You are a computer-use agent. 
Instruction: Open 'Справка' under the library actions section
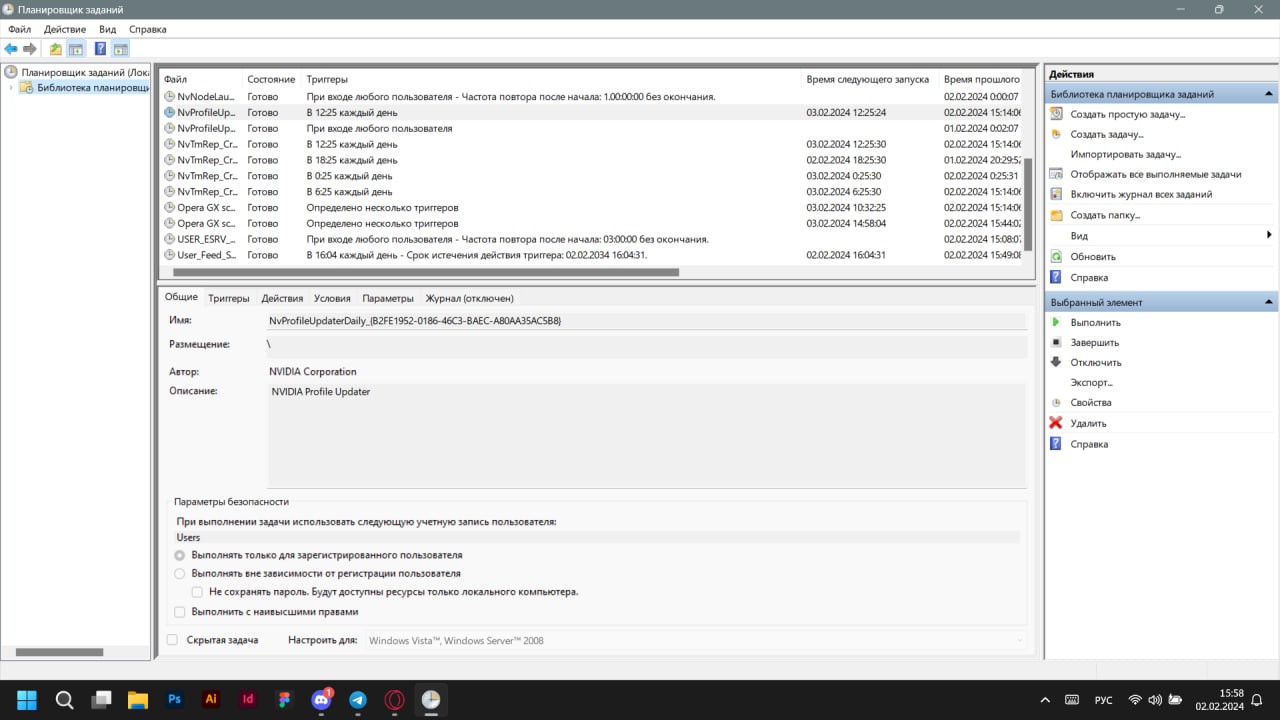point(1089,277)
